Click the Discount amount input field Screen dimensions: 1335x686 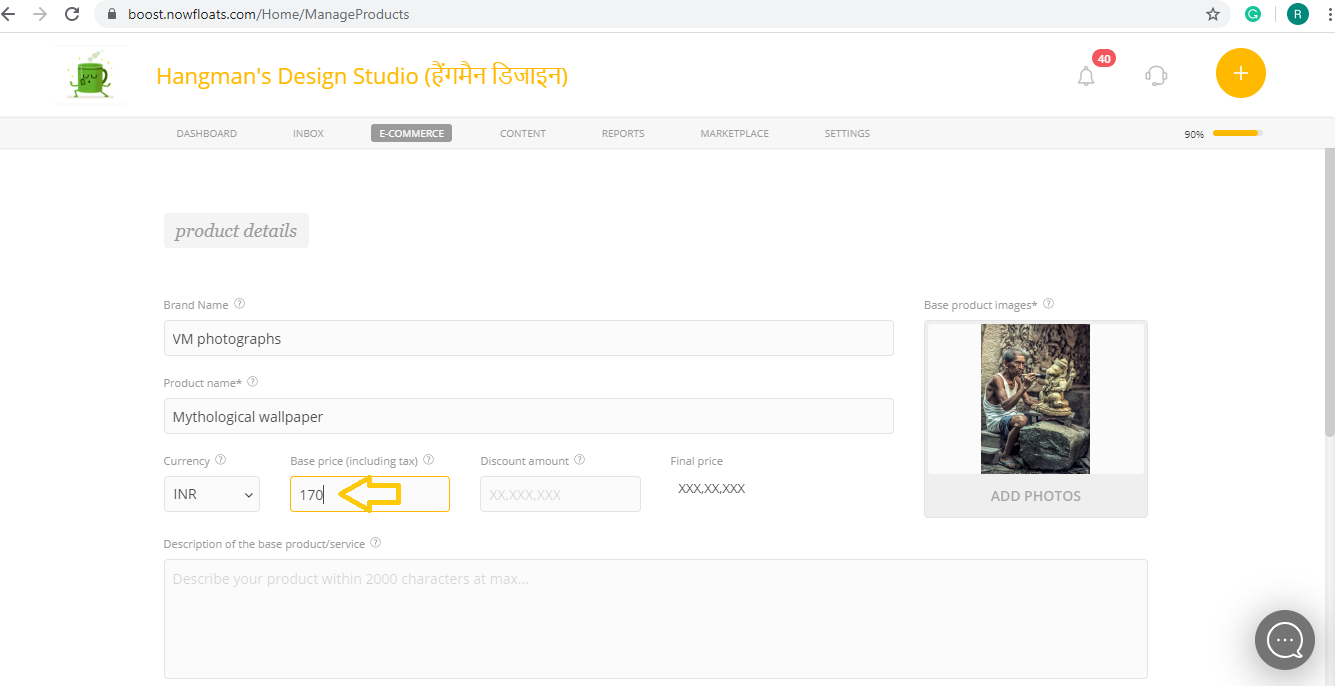click(560, 494)
